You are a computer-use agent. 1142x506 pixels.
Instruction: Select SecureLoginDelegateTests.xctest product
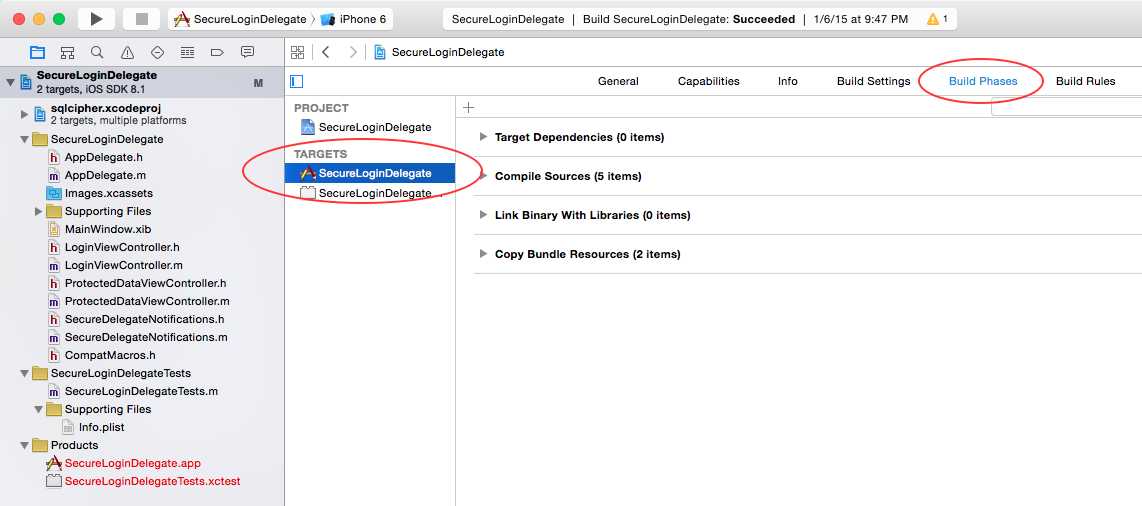pos(152,481)
